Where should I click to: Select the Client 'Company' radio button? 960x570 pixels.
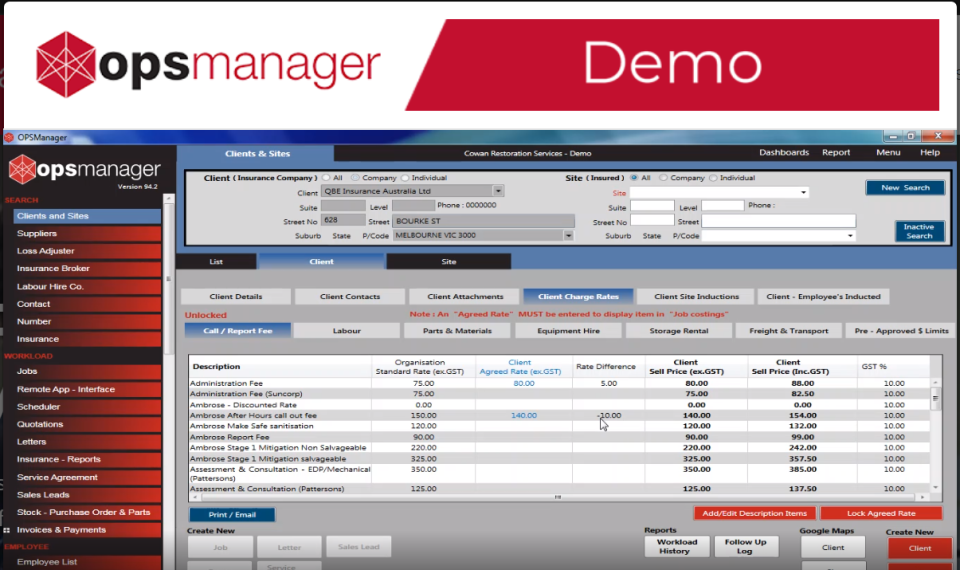pyautogui.click(x=355, y=178)
